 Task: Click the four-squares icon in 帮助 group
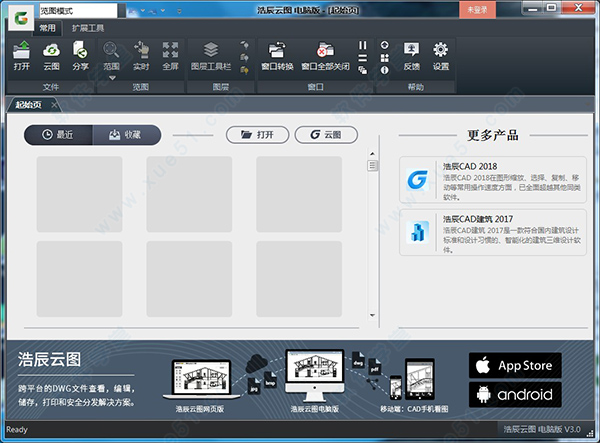pos(385,58)
